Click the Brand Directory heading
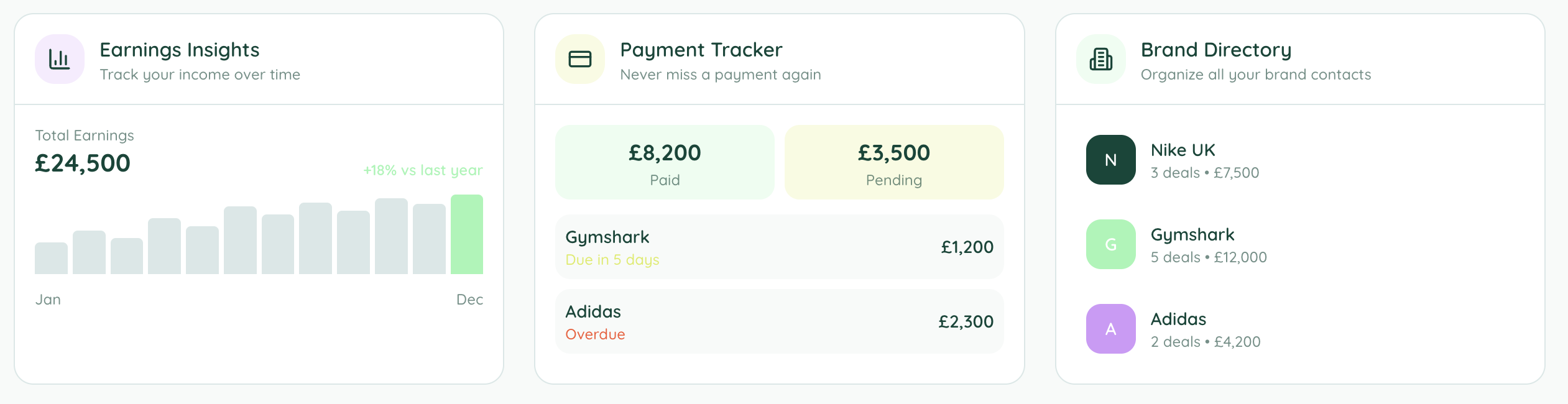Viewport: 1568px width, 404px height. 1216,50
